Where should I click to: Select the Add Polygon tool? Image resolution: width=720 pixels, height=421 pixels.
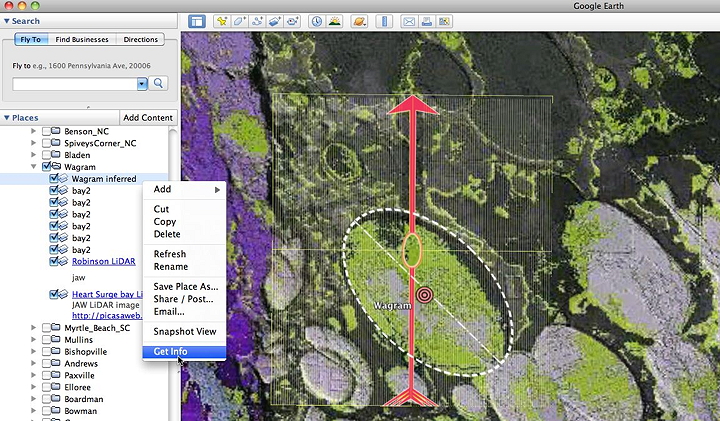[x=241, y=20]
